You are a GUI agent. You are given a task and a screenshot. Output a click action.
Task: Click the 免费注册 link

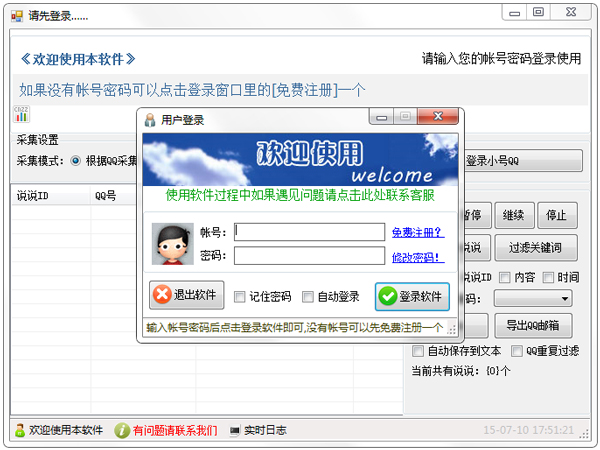(x=417, y=232)
